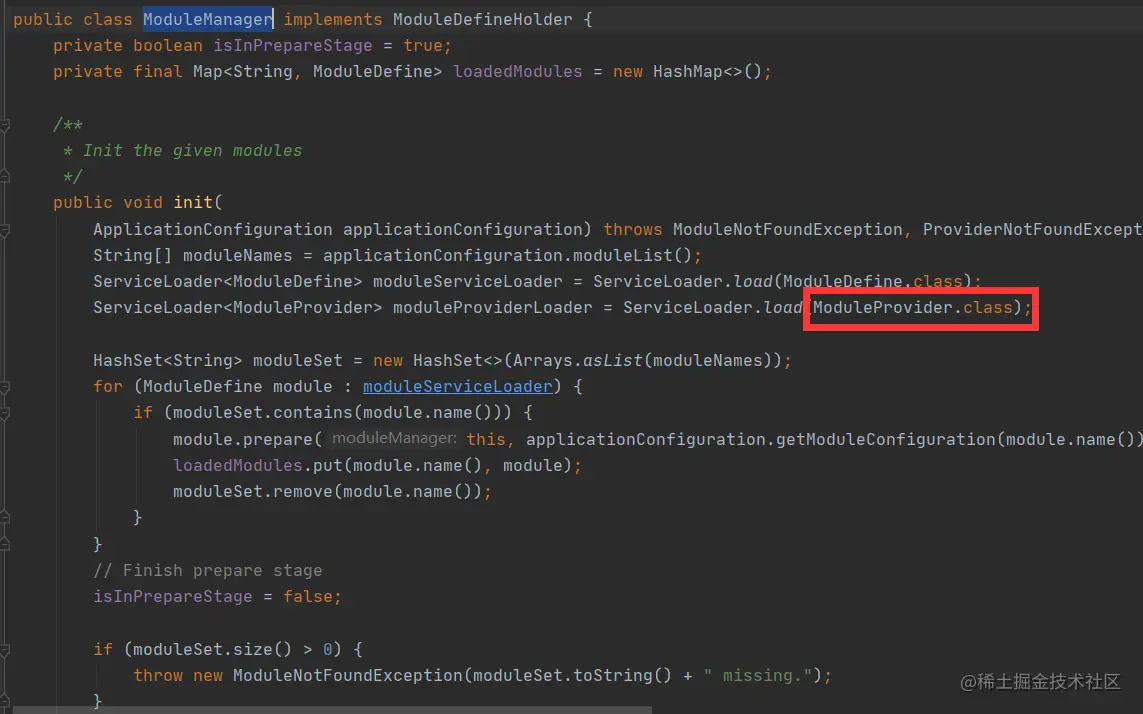Click the "Init the given modules" comment
This screenshot has height=714, width=1143.
pyautogui.click(x=192, y=150)
